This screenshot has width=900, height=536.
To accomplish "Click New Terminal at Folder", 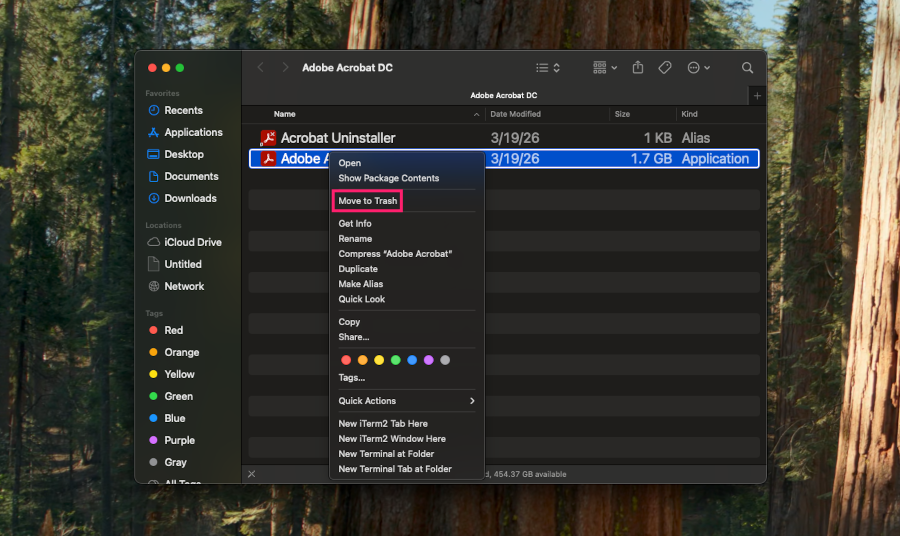I will tap(386, 453).
